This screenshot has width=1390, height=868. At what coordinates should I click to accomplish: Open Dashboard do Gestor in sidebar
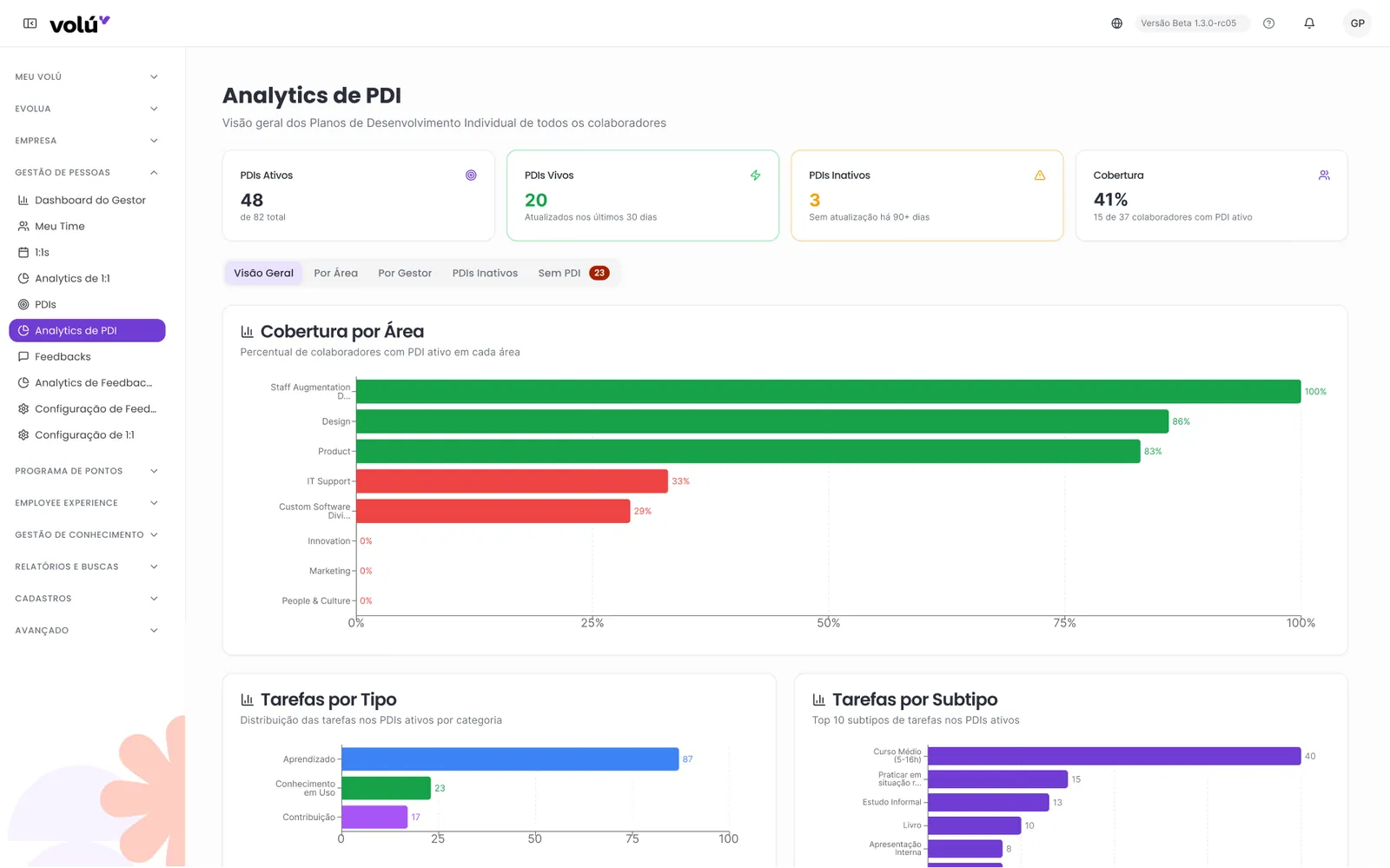point(87,200)
